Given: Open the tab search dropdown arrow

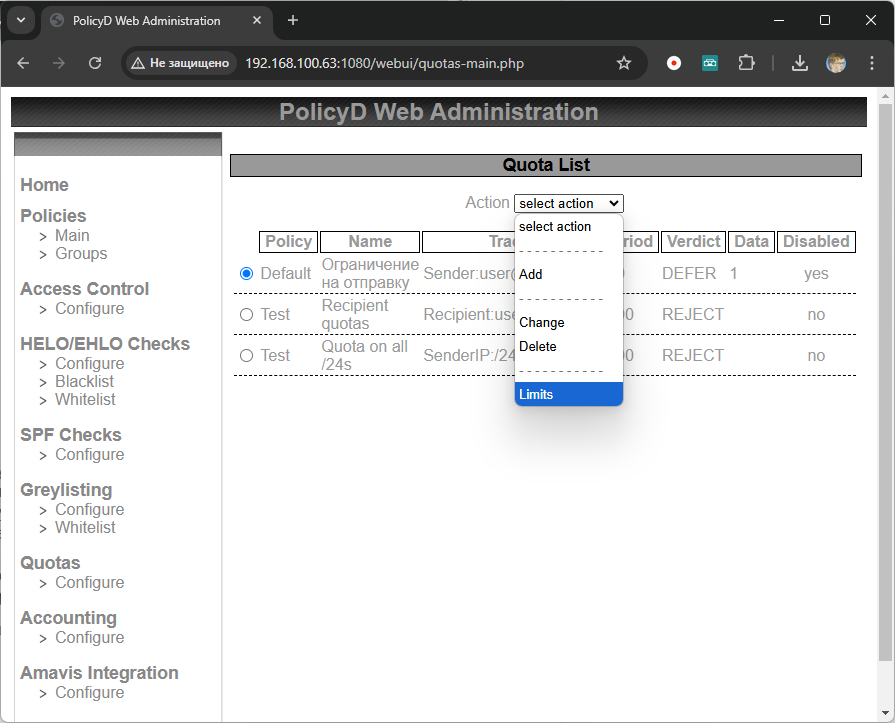Looking at the screenshot, I should click(21, 21).
